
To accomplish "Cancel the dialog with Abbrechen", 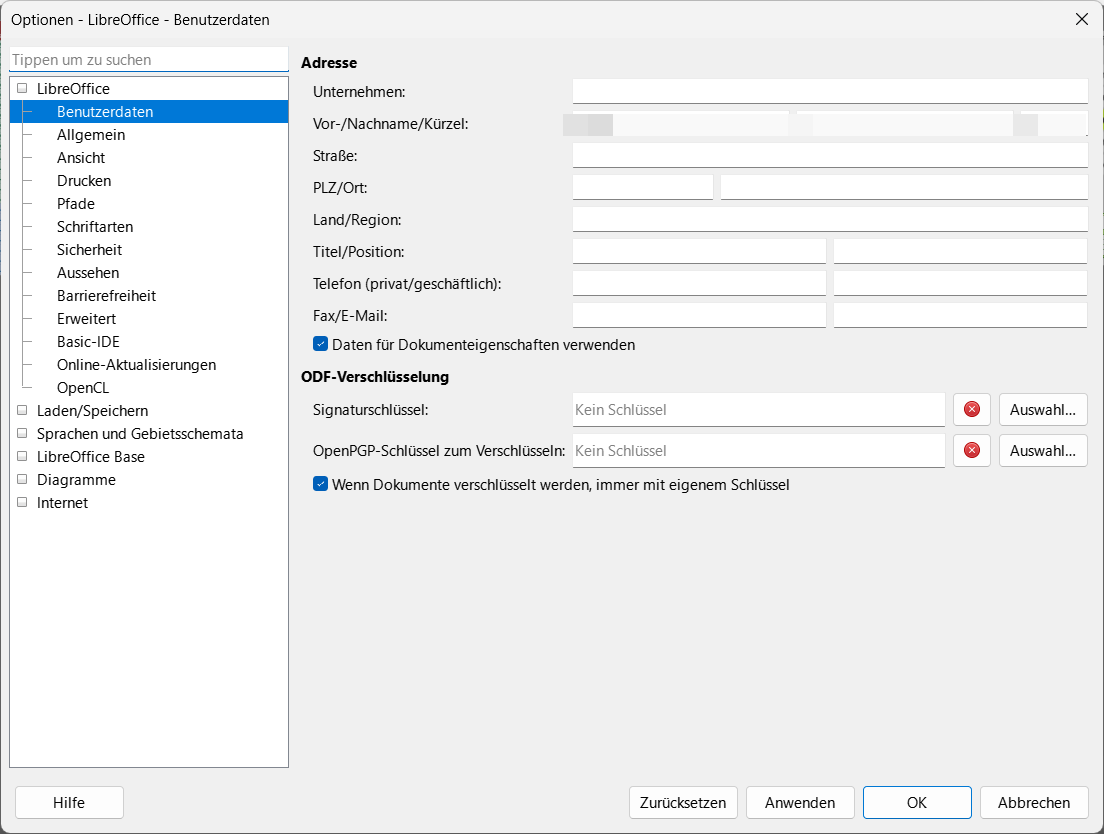I will (1034, 802).
